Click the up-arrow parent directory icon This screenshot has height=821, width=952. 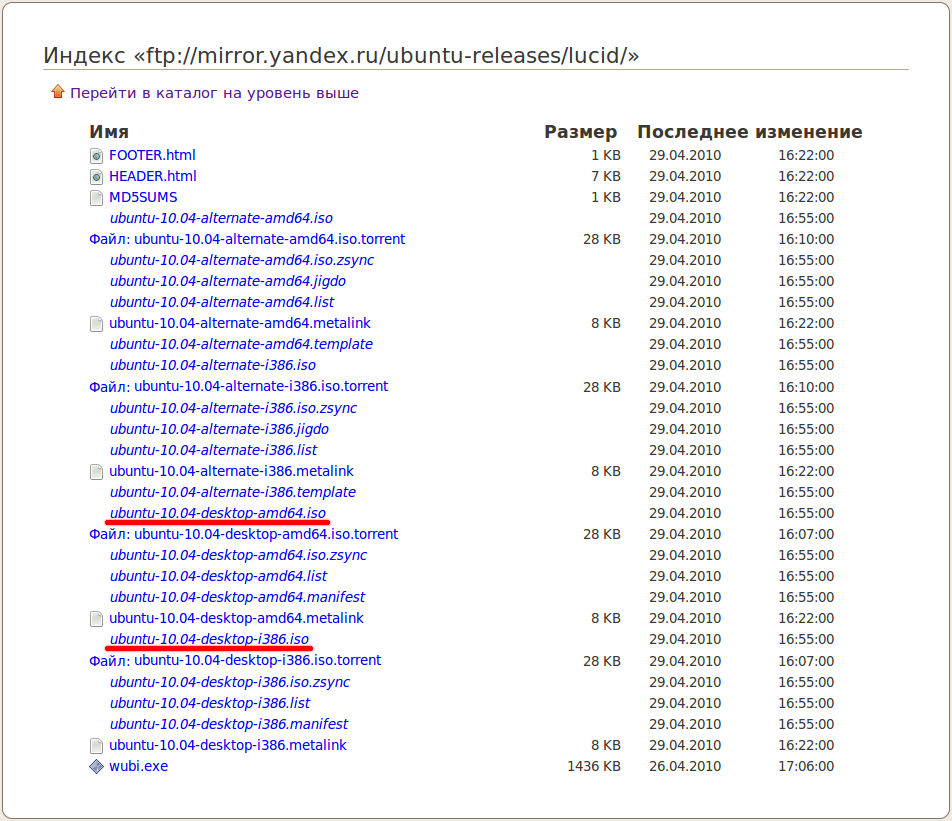pyautogui.click(x=57, y=92)
